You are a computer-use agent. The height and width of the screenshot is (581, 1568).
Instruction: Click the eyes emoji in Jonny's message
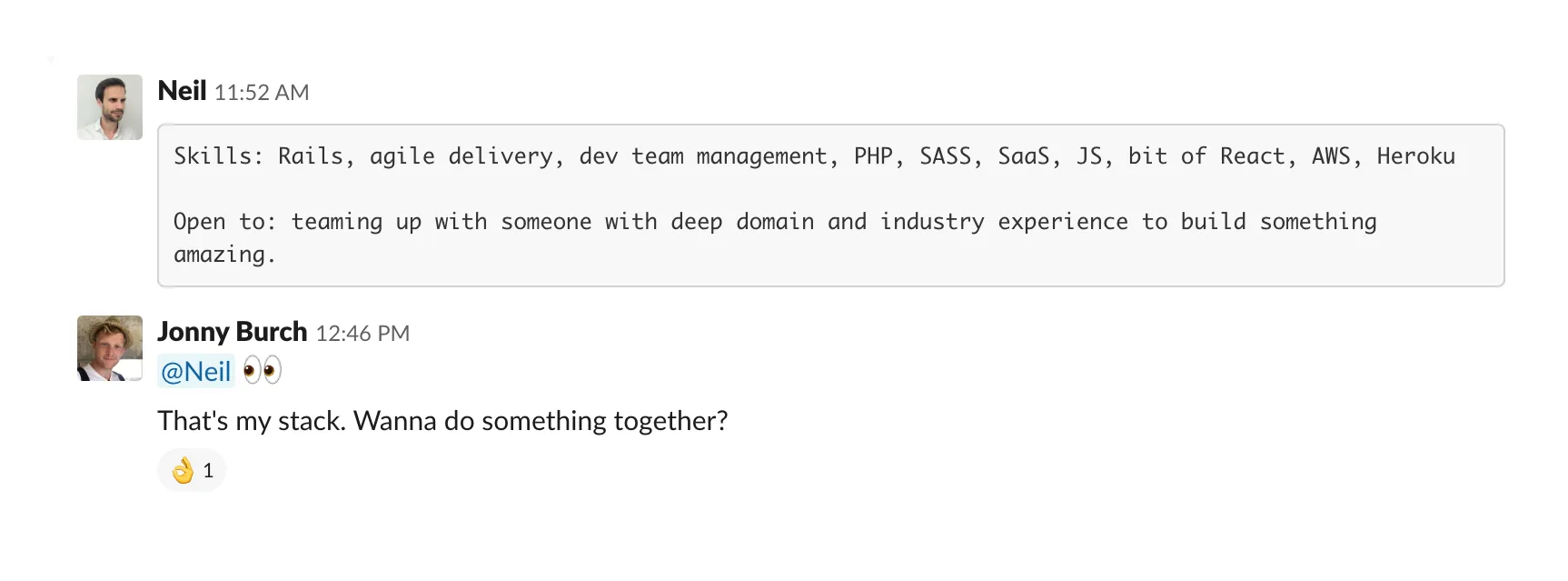point(263,370)
